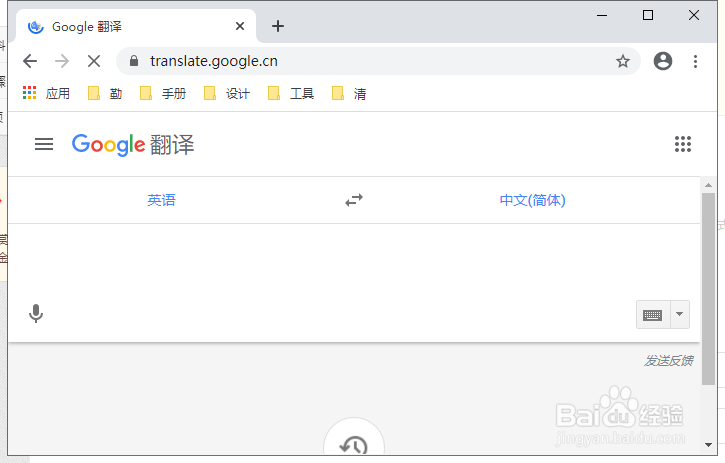Select the Google 翻译 tab
This screenshot has height=463, width=725.
[136, 26]
